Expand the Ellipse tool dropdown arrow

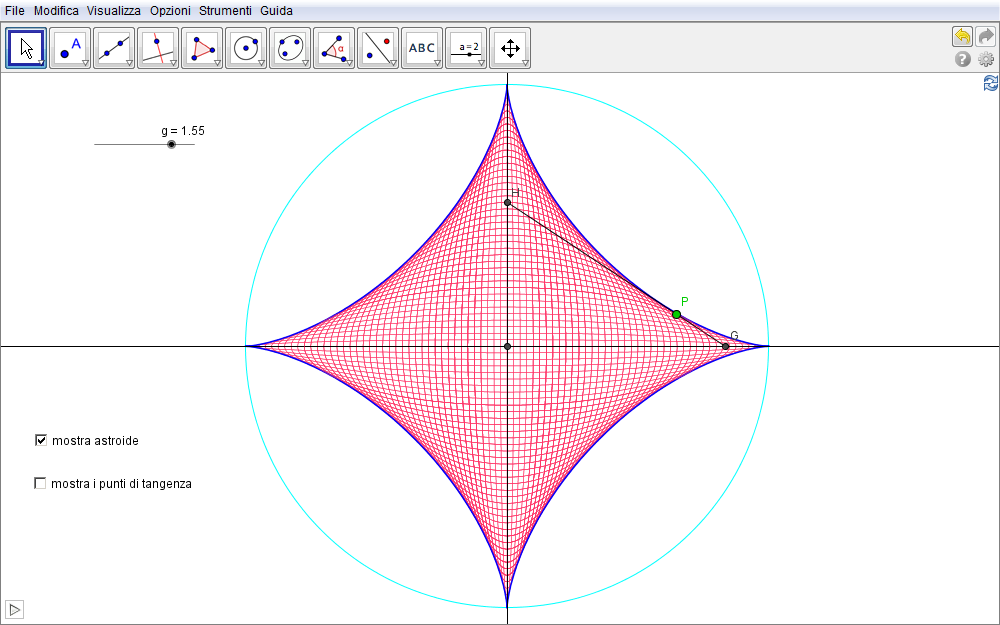(305, 63)
